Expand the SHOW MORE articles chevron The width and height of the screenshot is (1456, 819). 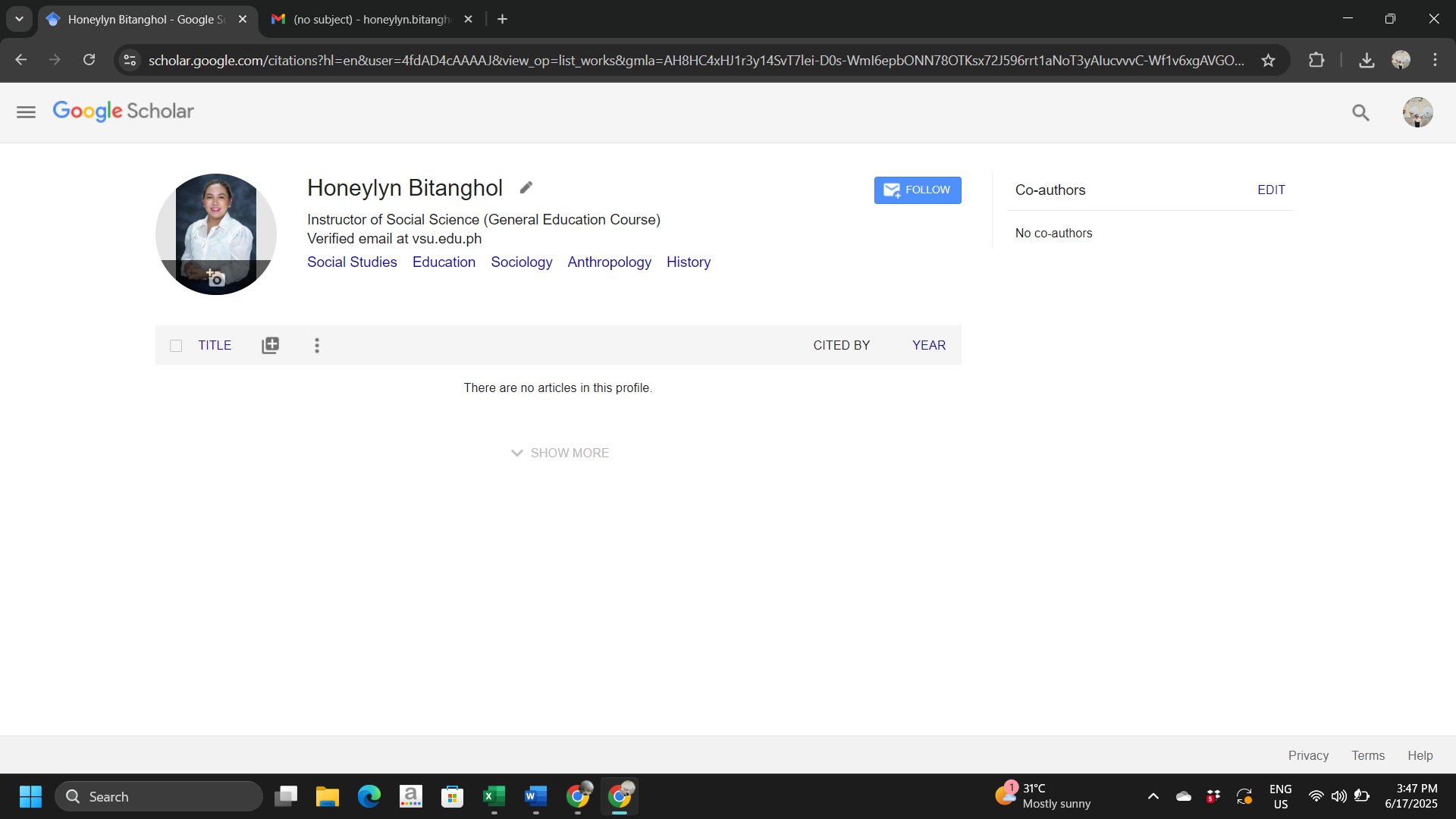point(561,453)
